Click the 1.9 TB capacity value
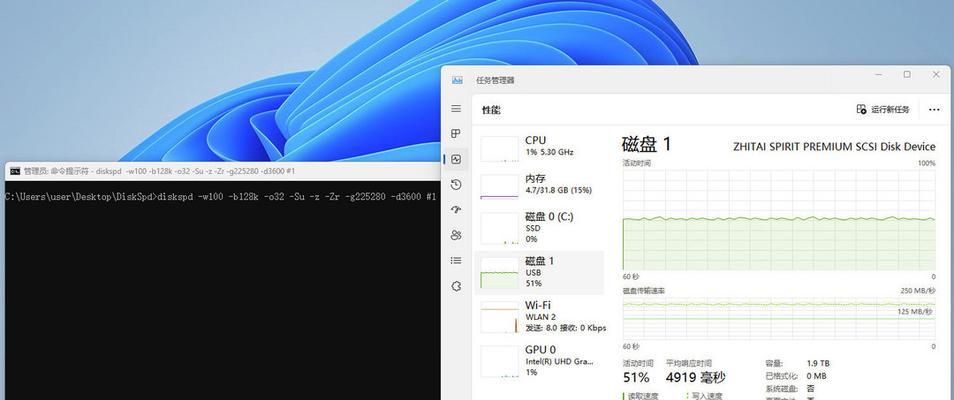This screenshot has width=954, height=400. coord(818,363)
